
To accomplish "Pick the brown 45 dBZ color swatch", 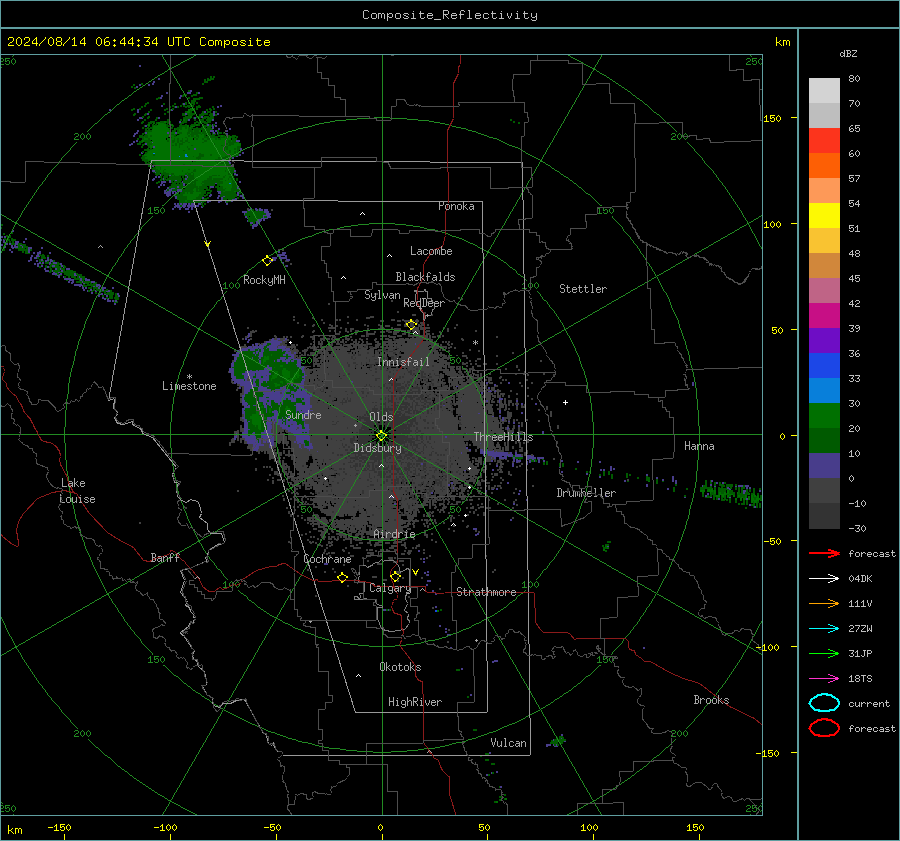I will click(824, 265).
